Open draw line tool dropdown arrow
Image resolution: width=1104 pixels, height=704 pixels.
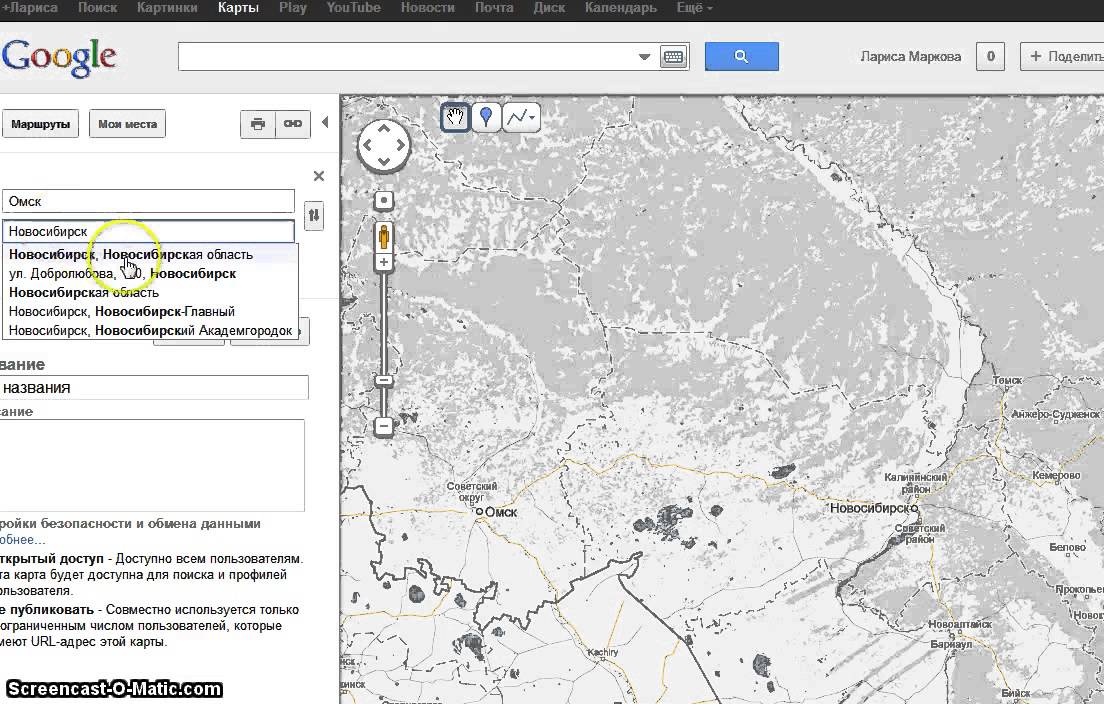point(533,118)
